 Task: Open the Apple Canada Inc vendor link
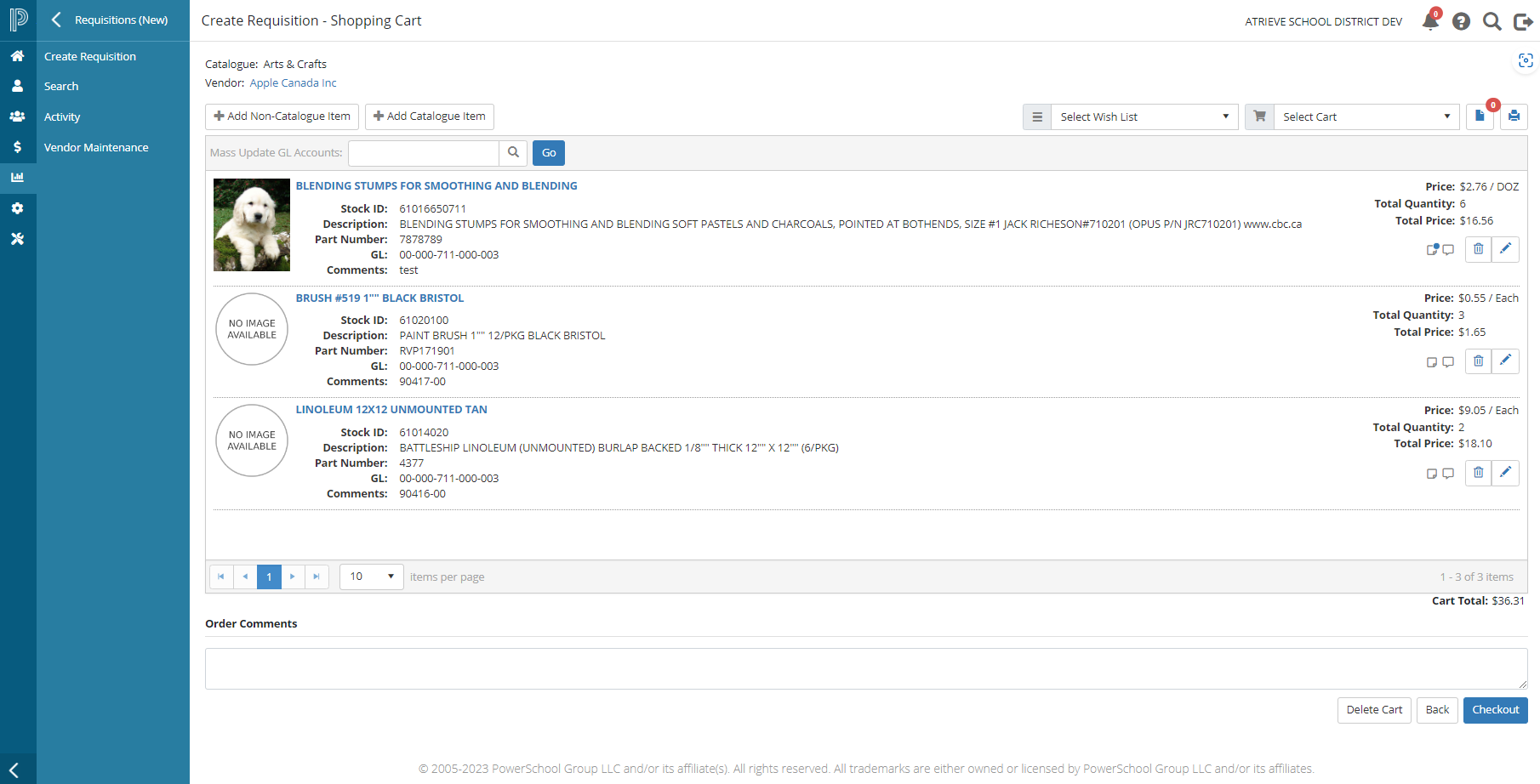[x=293, y=83]
